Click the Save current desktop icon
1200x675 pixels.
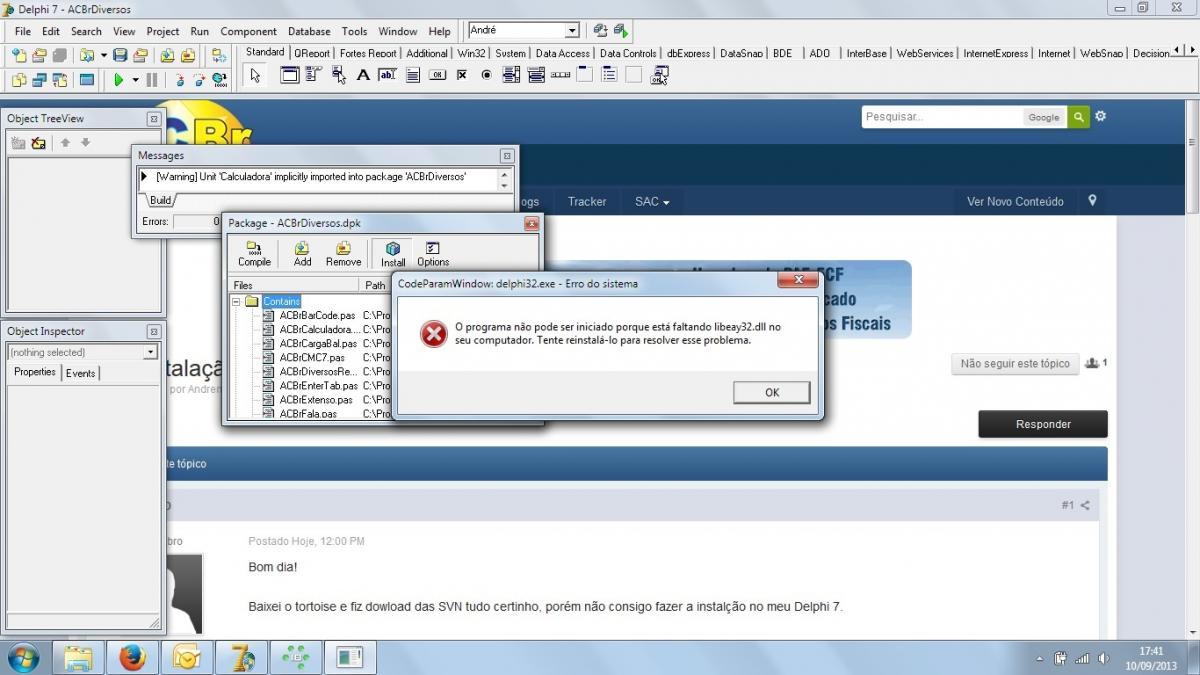(600, 31)
